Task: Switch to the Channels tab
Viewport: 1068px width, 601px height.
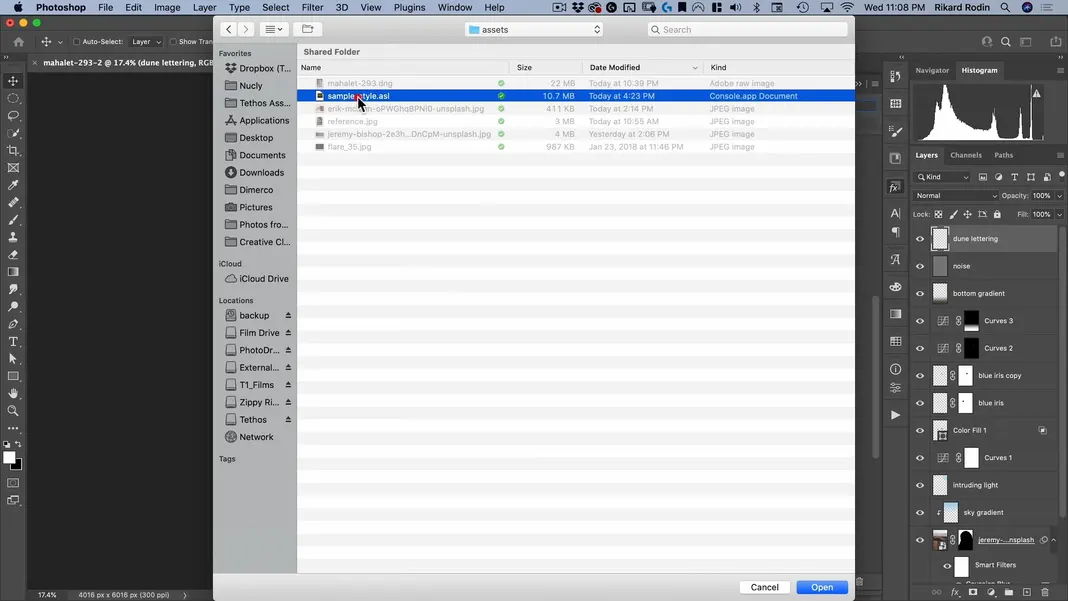Action: 966,155
